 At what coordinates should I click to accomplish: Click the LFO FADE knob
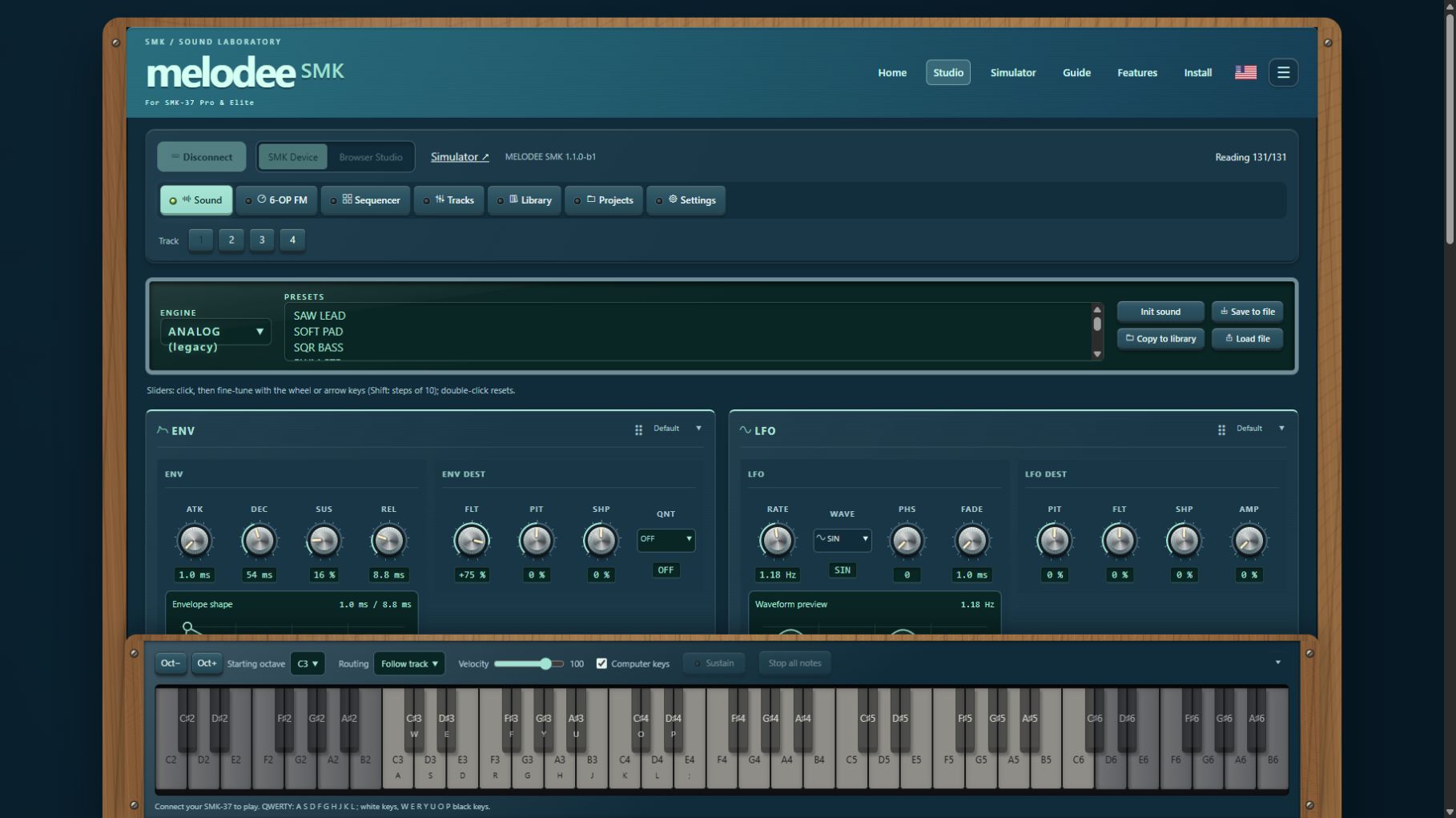click(971, 541)
